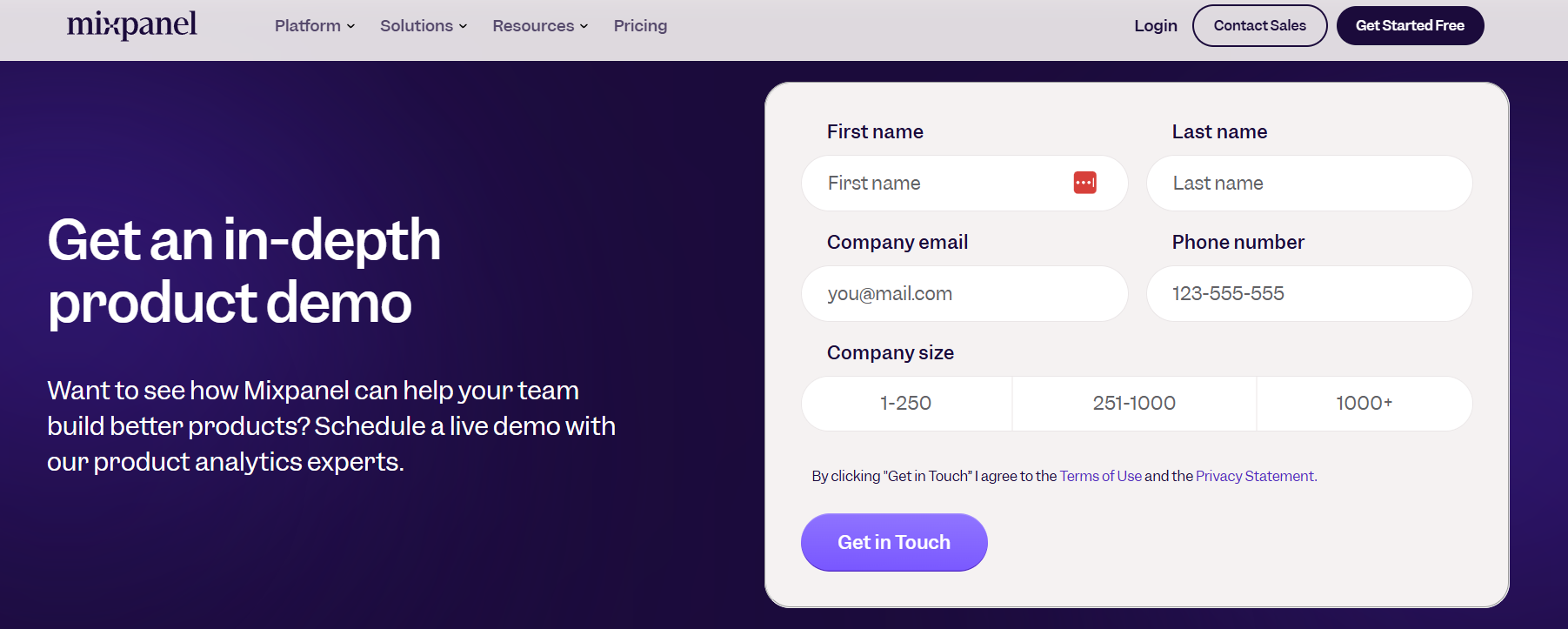Image resolution: width=1568 pixels, height=629 pixels.
Task: Click the Mixpanel logo
Action: pos(131,25)
